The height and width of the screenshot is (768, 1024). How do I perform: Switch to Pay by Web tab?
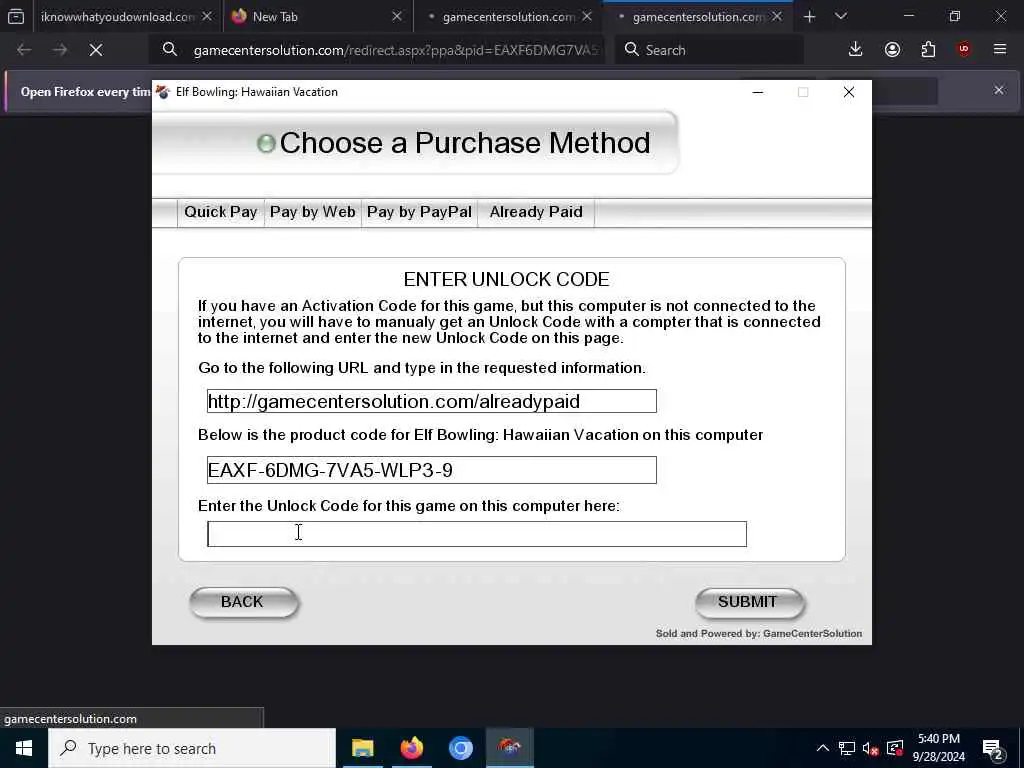click(313, 212)
